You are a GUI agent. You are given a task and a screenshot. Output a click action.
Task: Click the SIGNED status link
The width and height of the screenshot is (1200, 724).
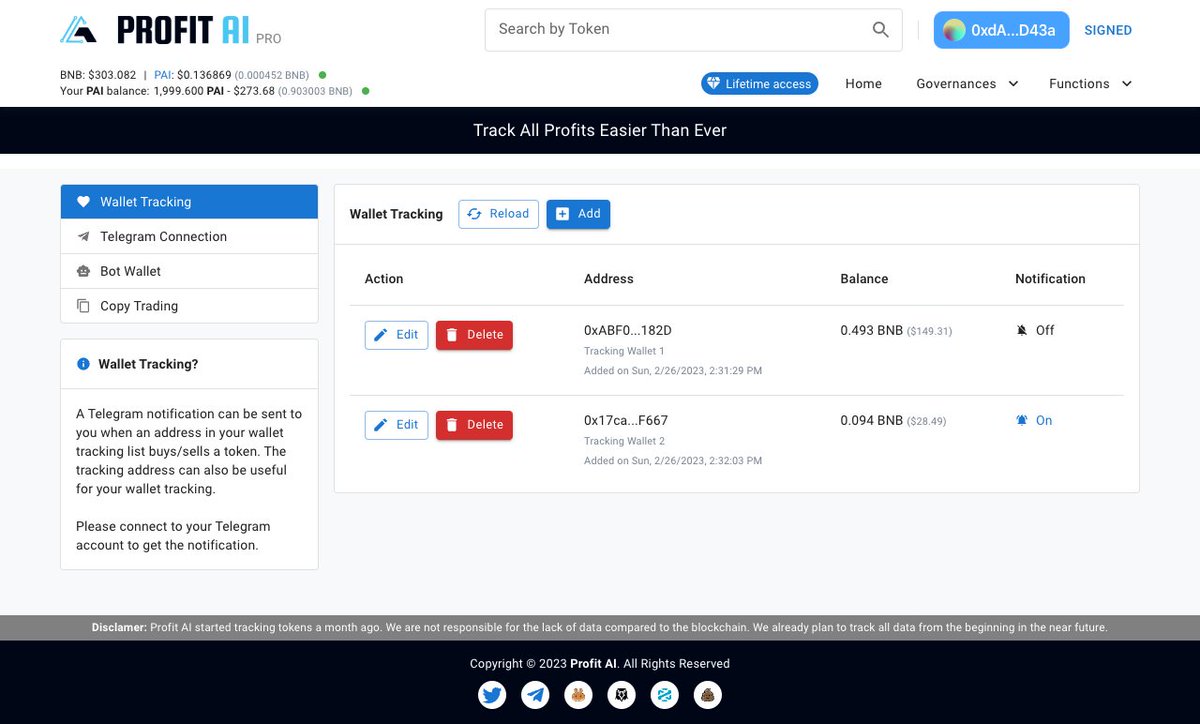click(x=1108, y=30)
